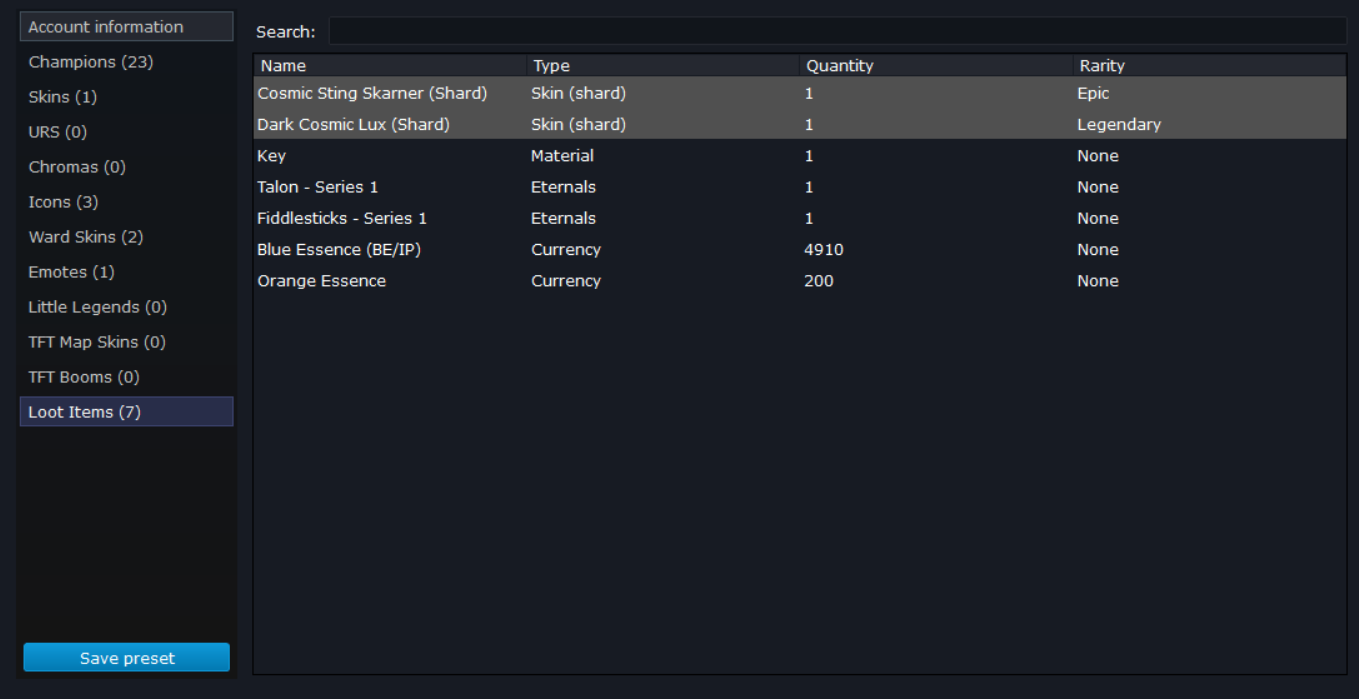Click Skin (shard) type of Lux row
Viewport: 1359px width, 699px height.
point(578,125)
